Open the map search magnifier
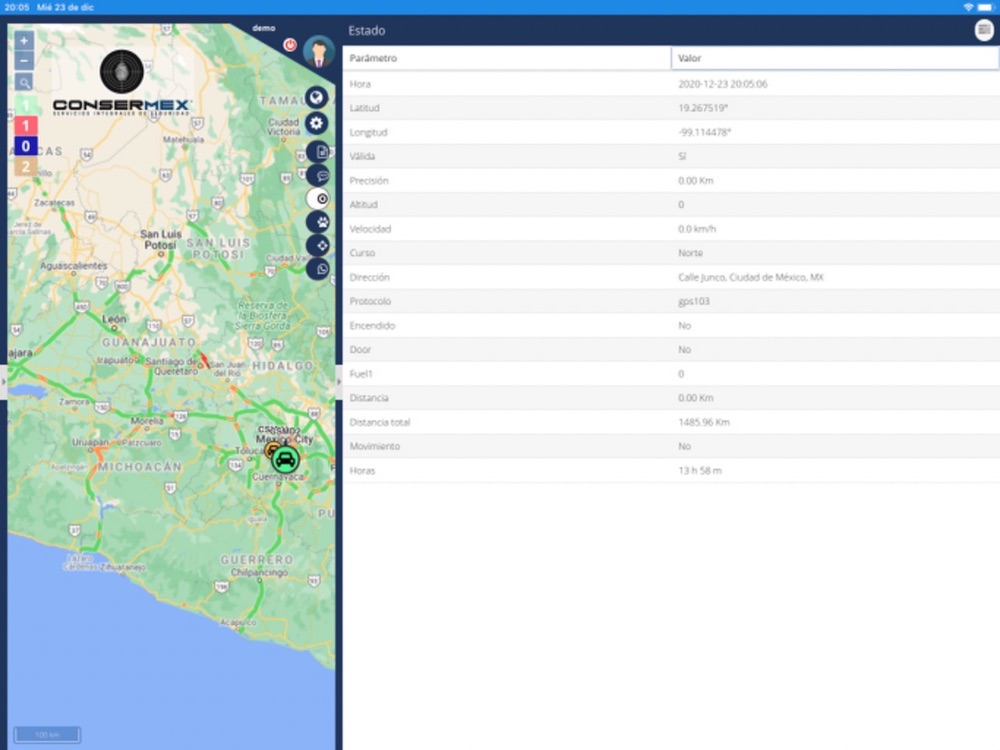Viewport: 1000px width, 750px height. pos(25,82)
